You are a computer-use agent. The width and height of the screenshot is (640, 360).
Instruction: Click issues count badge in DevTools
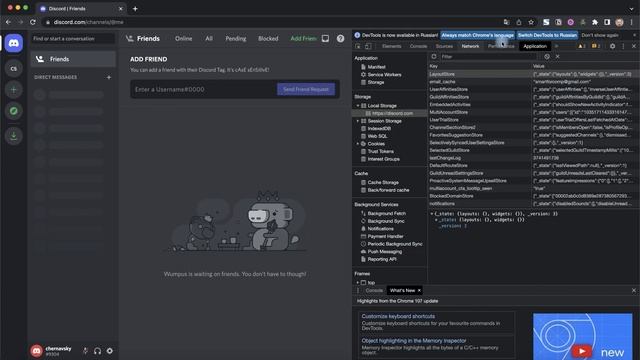[x=596, y=47]
